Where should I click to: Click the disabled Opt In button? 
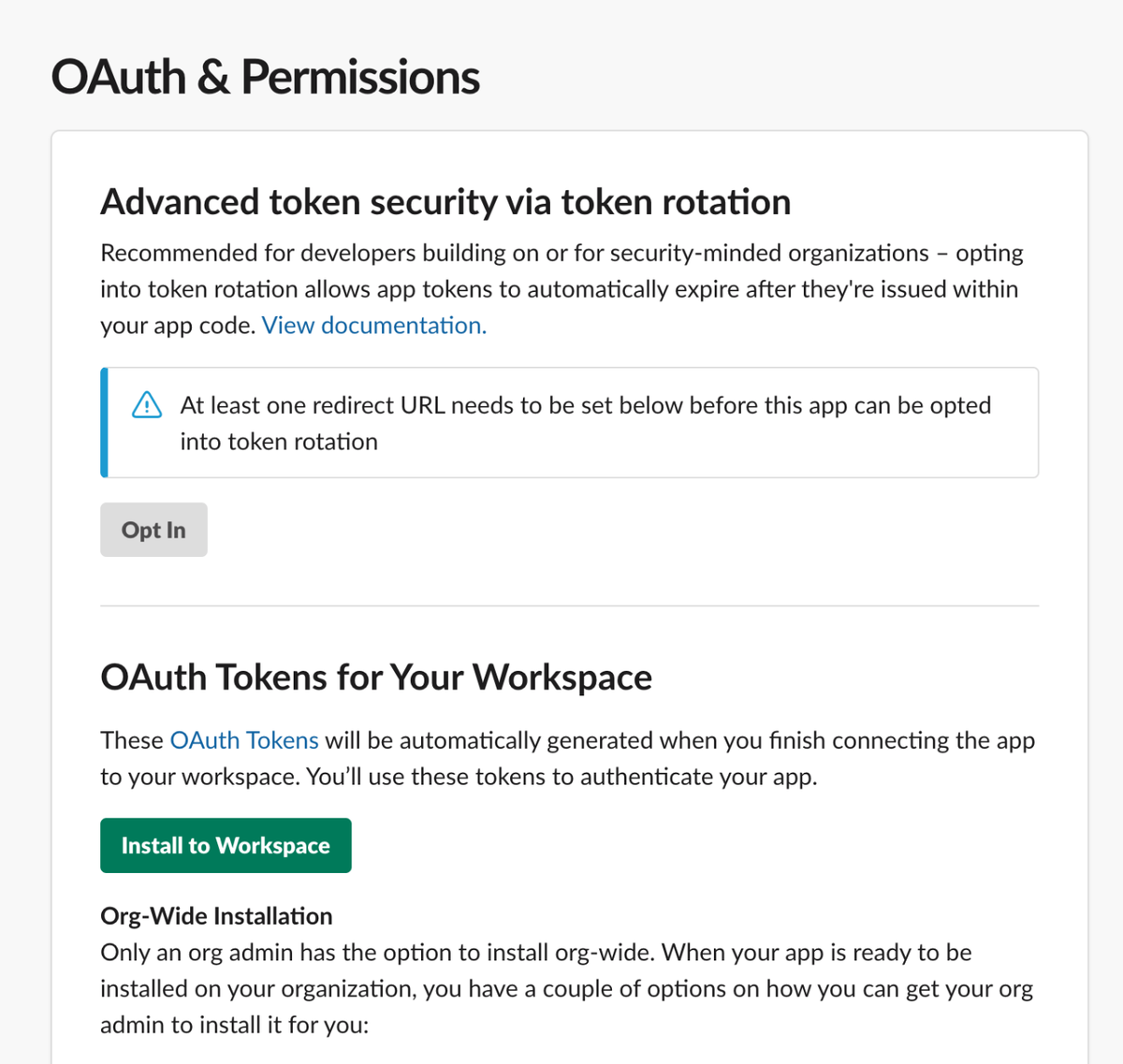coord(153,530)
